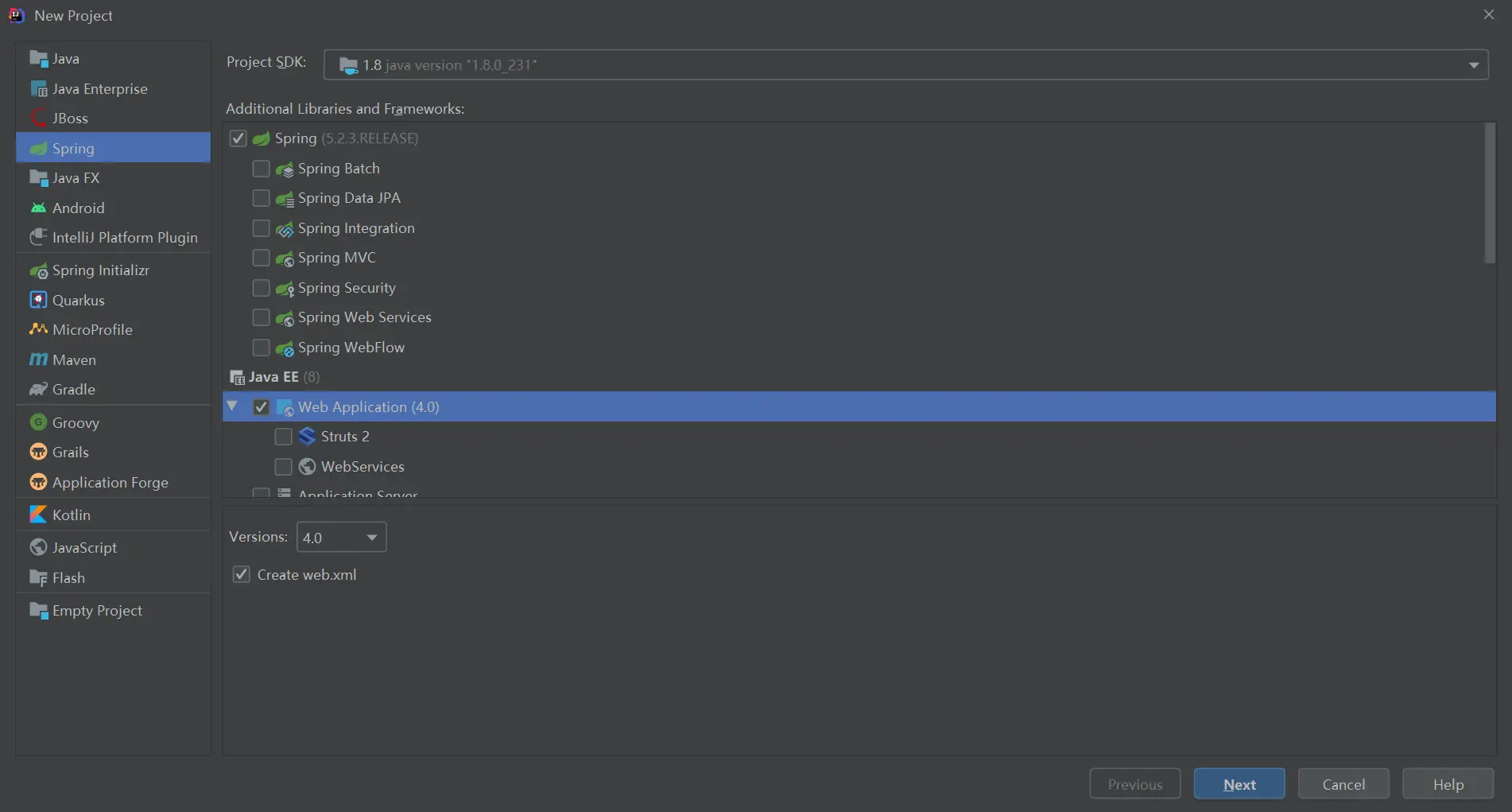
Task: Click the Next button
Action: pos(1239,784)
